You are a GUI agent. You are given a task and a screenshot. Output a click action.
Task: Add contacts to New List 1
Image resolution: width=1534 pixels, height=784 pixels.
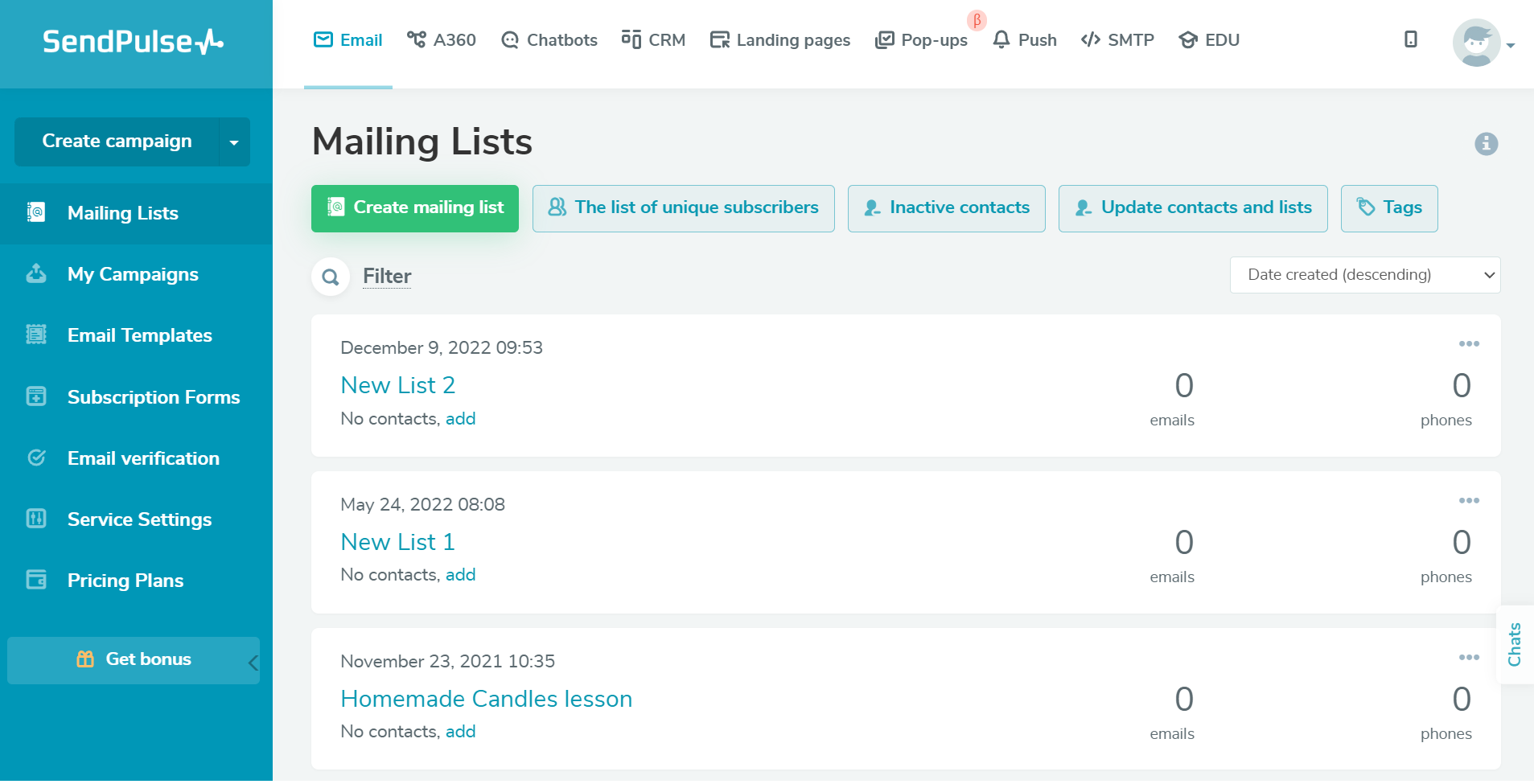(x=461, y=574)
